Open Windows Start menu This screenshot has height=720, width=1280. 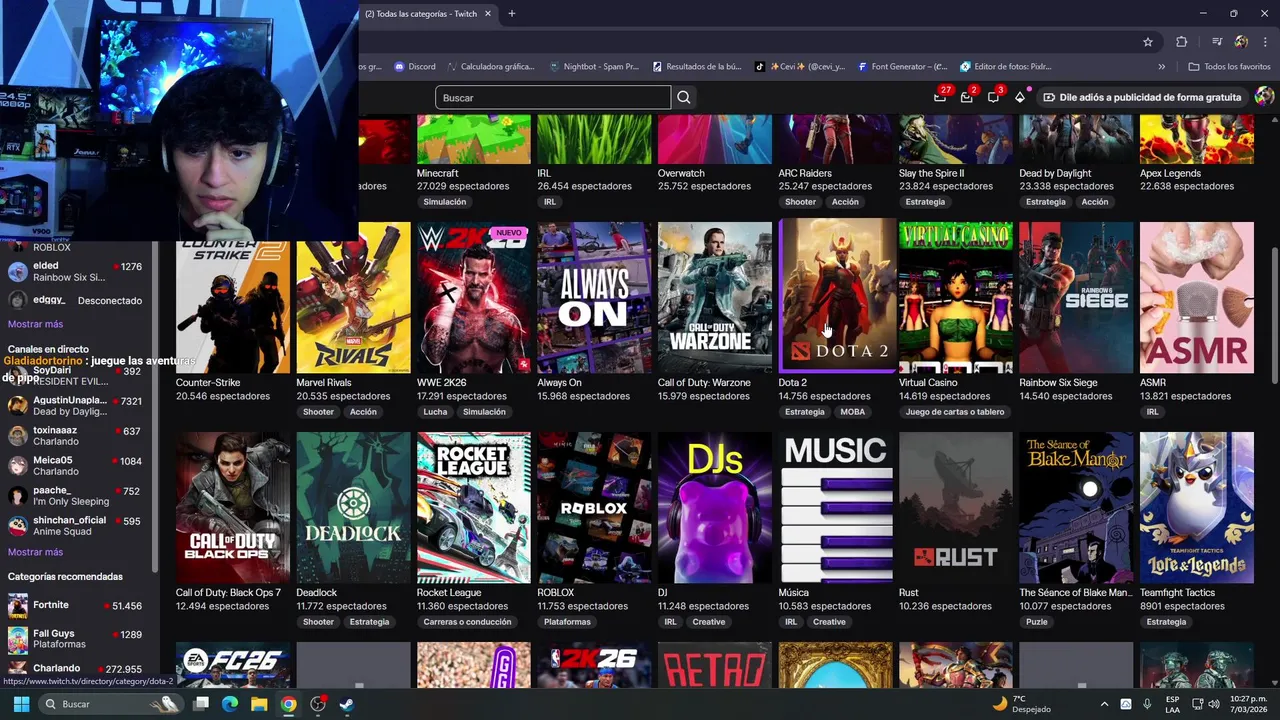21,704
